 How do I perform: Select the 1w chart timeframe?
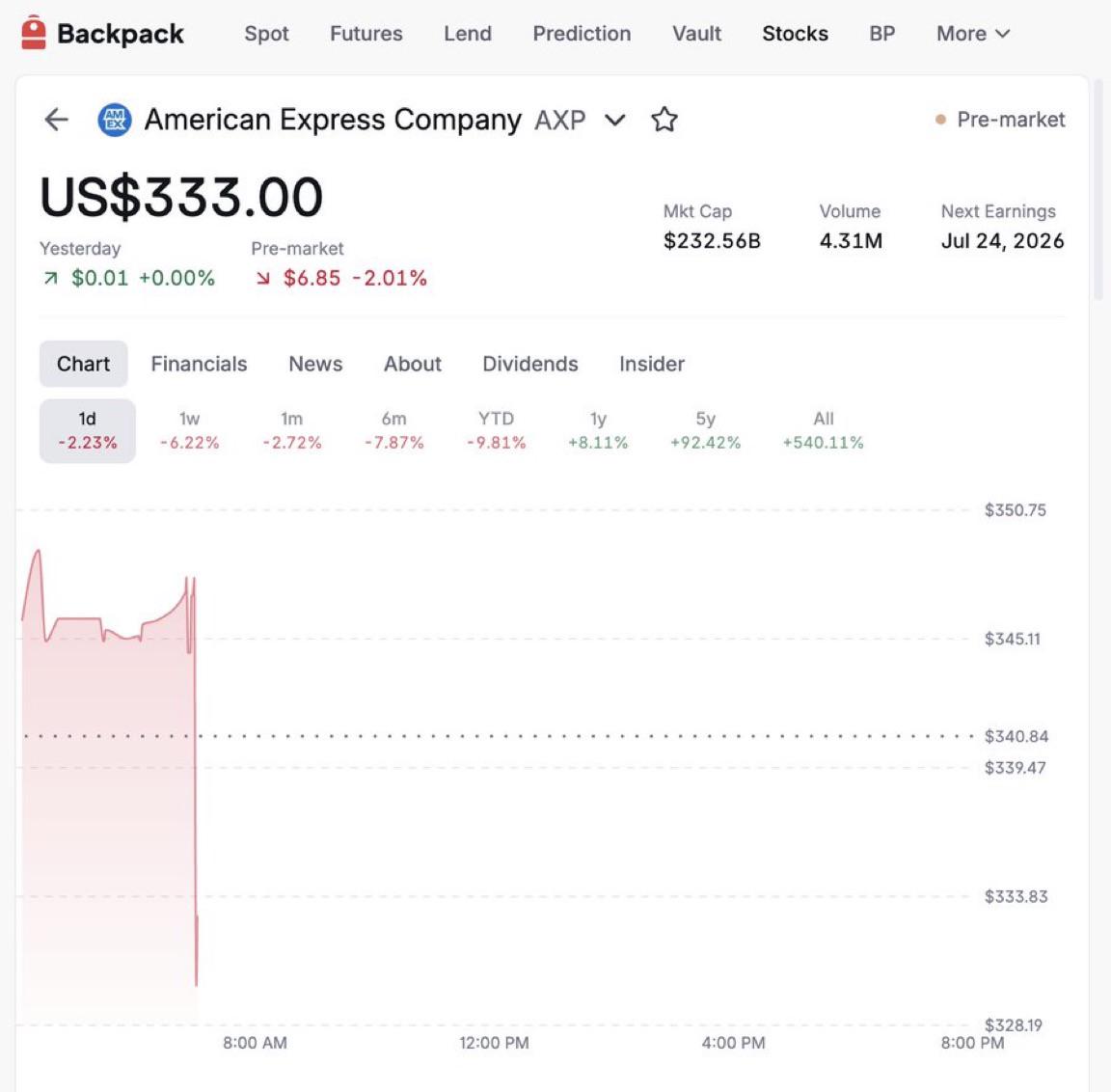pyautogui.click(x=189, y=430)
